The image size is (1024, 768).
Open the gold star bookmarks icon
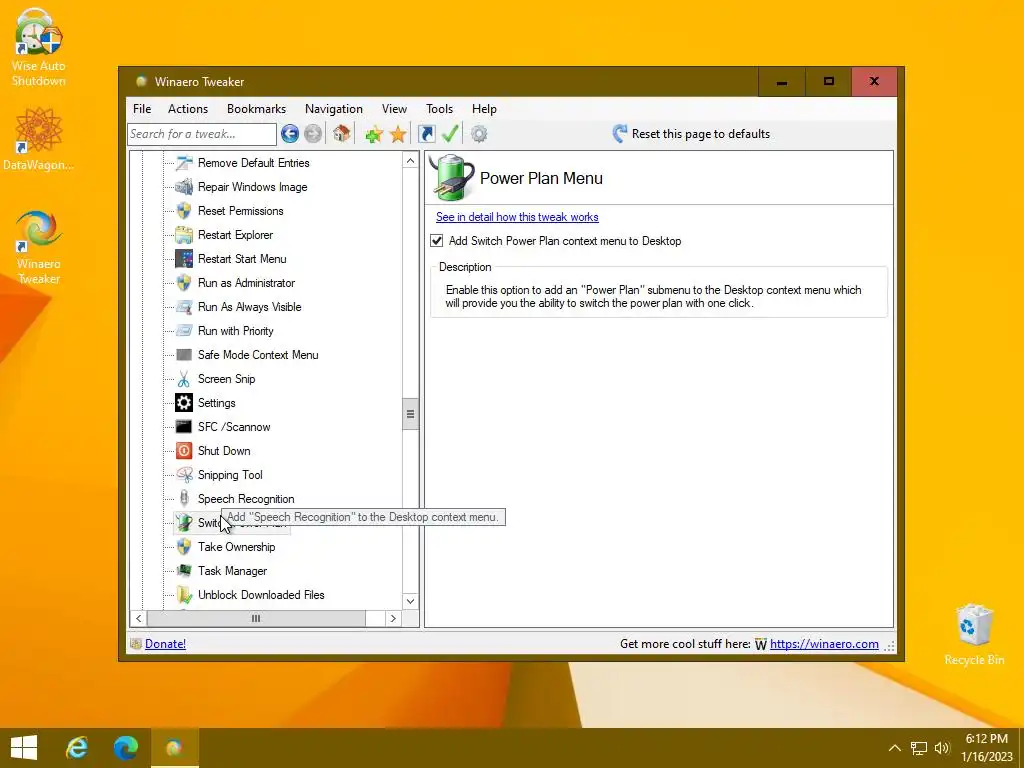pyautogui.click(x=398, y=134)
